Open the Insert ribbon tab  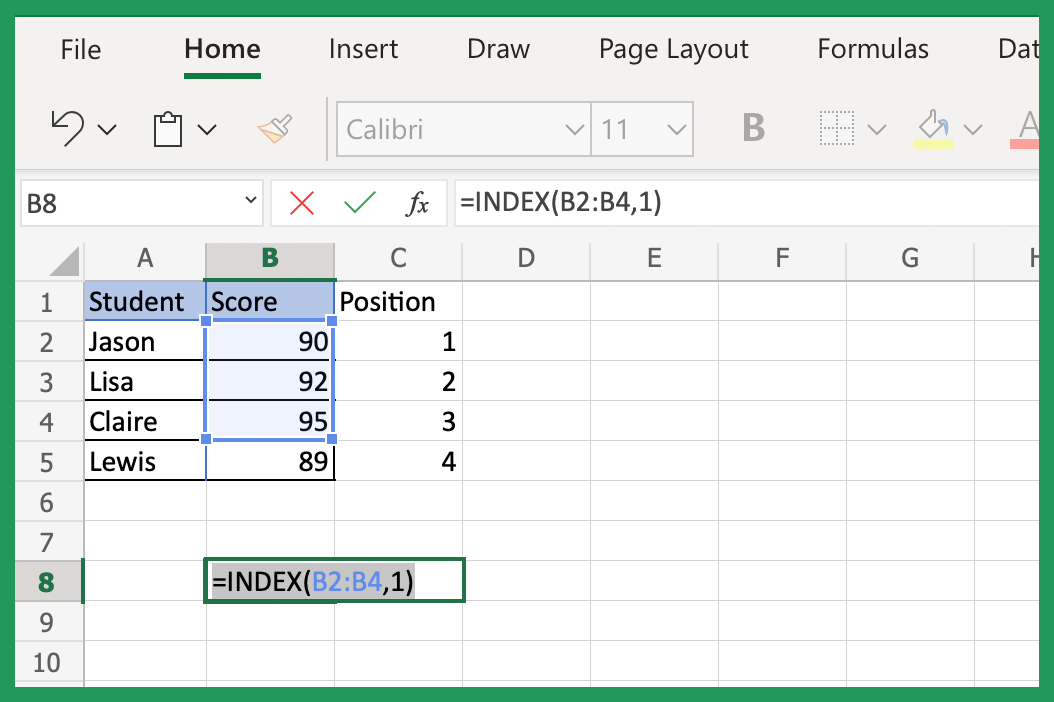[363, 48]
